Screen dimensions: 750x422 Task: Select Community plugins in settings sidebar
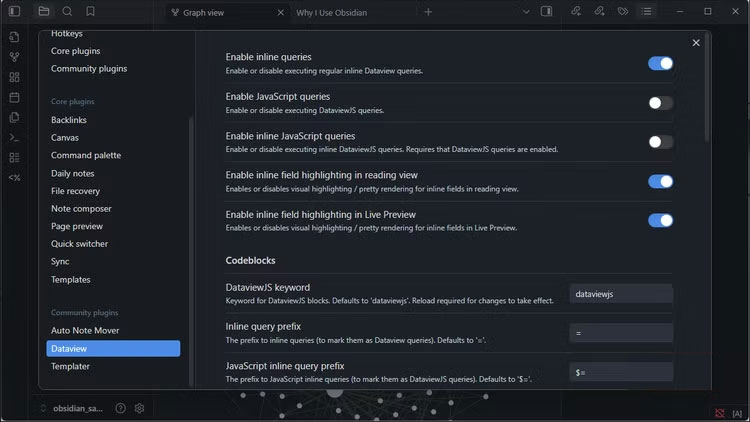(89, 68)
